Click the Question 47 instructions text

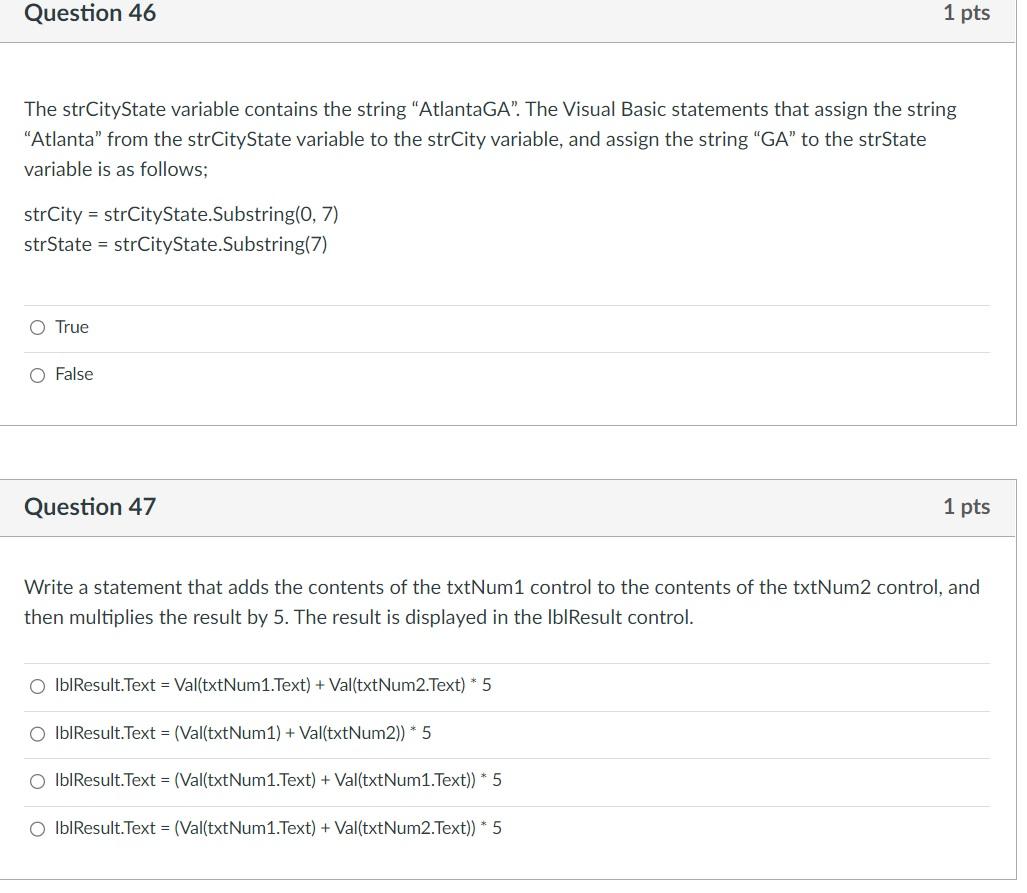[500, 602]
